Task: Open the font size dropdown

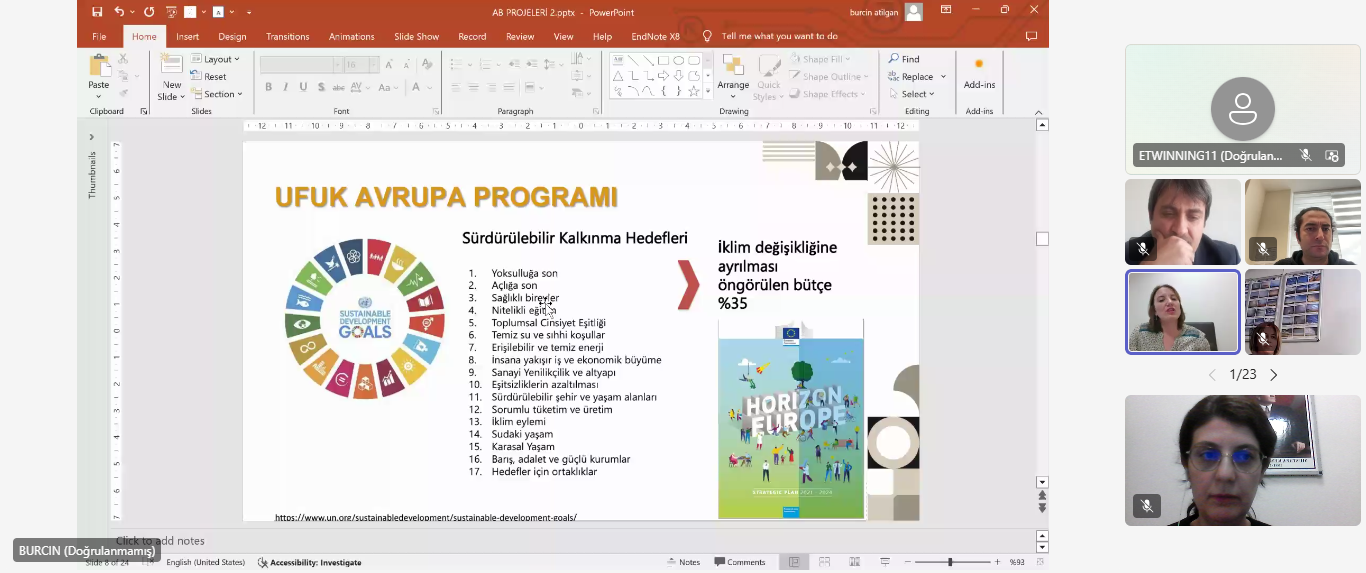Action: pos(374,64)
